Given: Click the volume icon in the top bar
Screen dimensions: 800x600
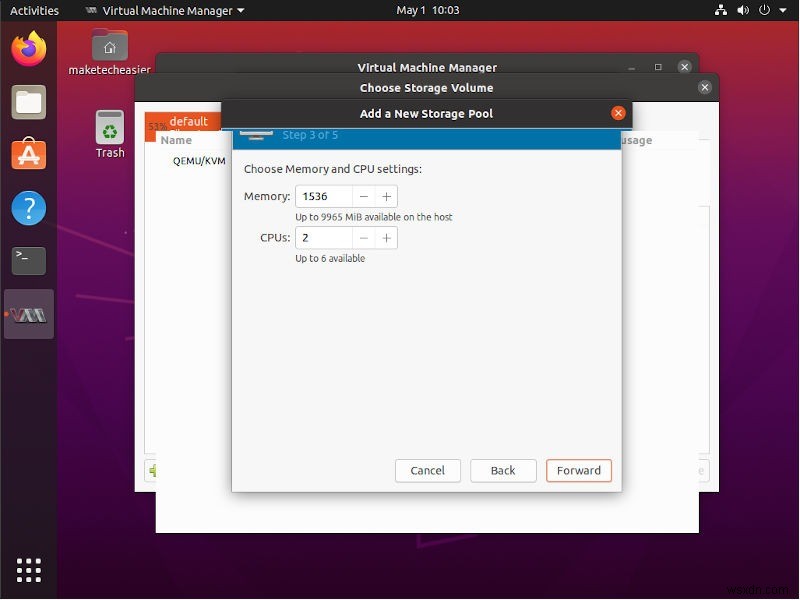Looking at the screenshot, I should point(742,10).
